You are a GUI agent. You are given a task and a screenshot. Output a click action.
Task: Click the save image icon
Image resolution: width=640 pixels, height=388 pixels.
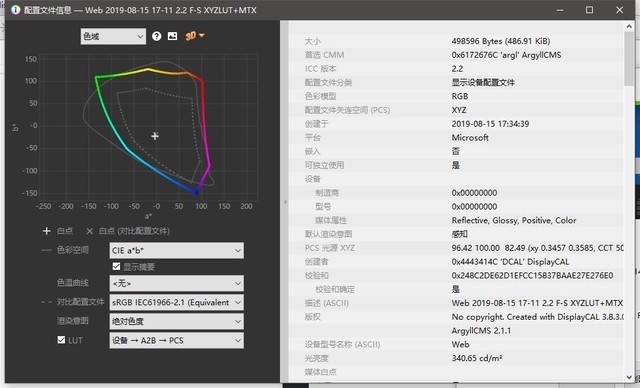click(x=173, y=36)
